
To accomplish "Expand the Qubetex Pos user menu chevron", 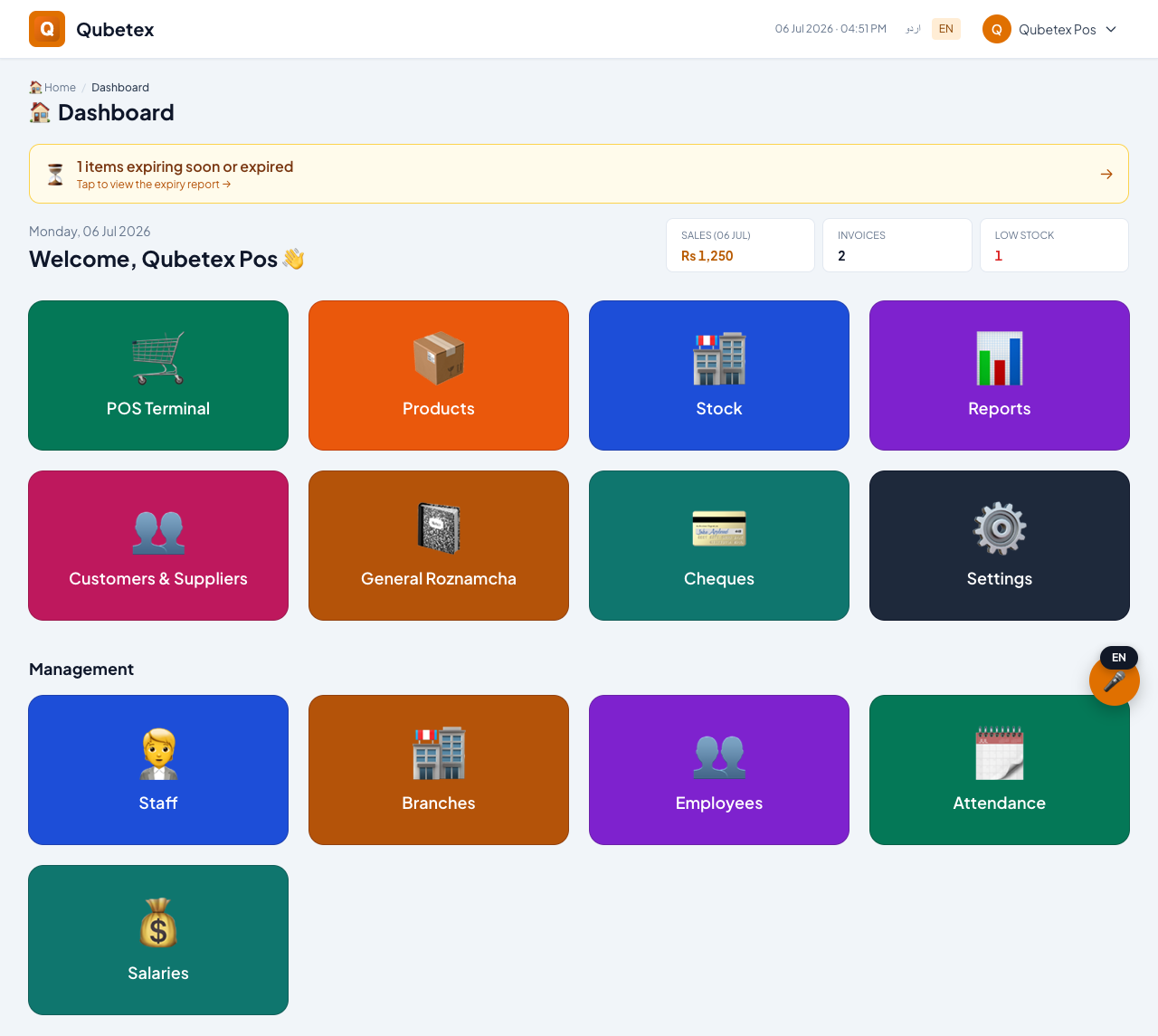I will (x=1111, y=29).
